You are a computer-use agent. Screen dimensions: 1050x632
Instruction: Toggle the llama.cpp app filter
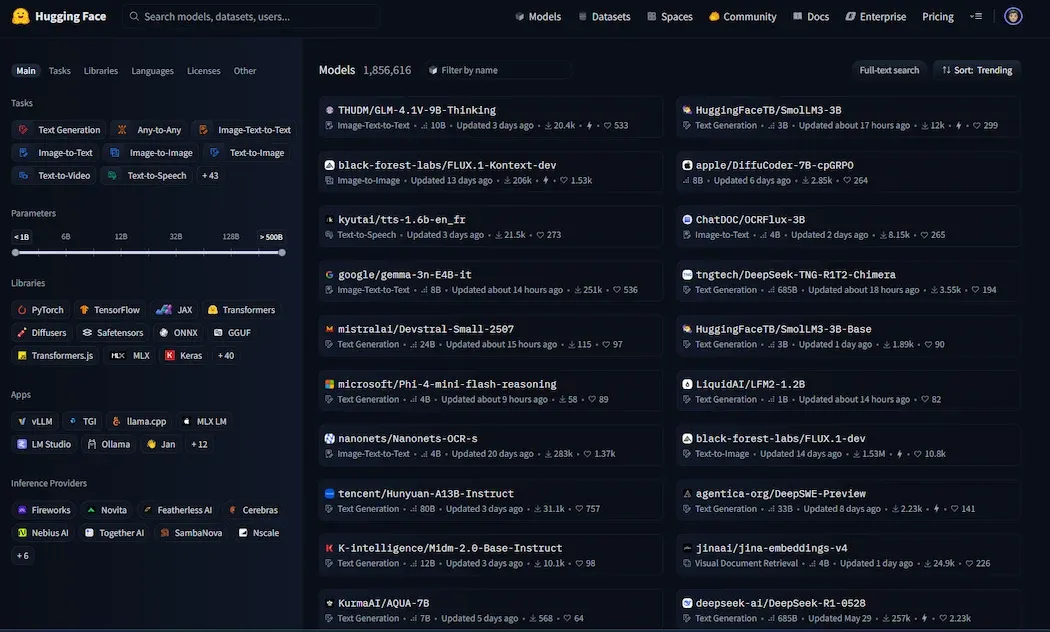(139, 421)
